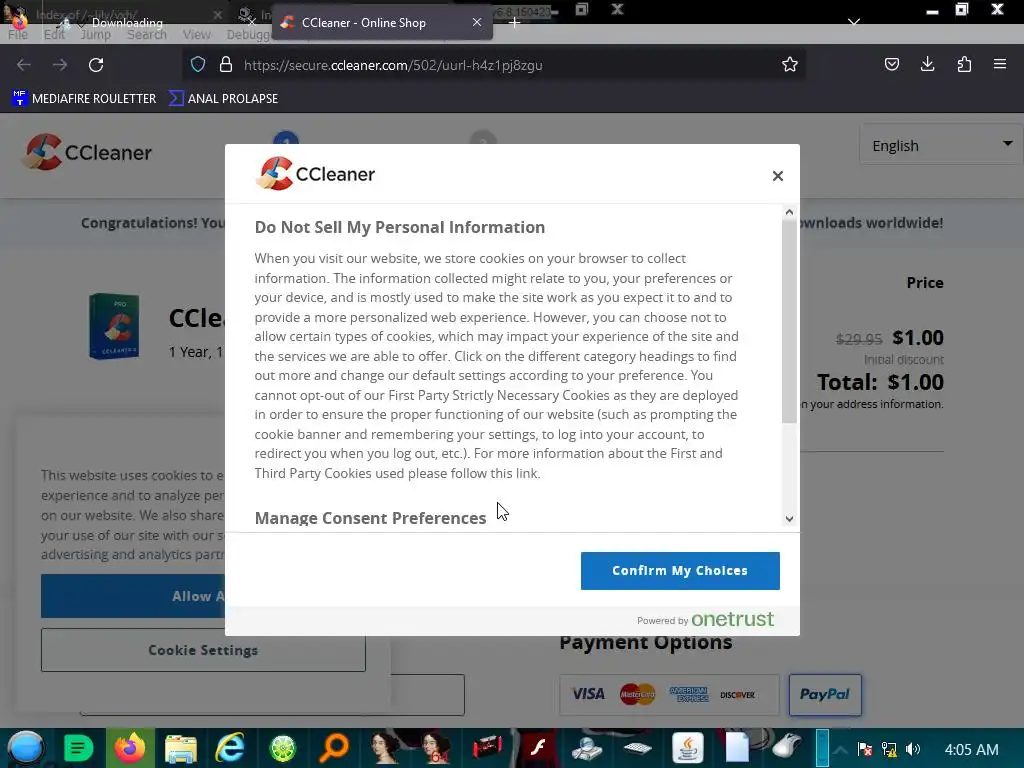Viewport: 1024px width, 768px height.
Task: Reload the CCleaner shop page
Action: tap(96, 65)
